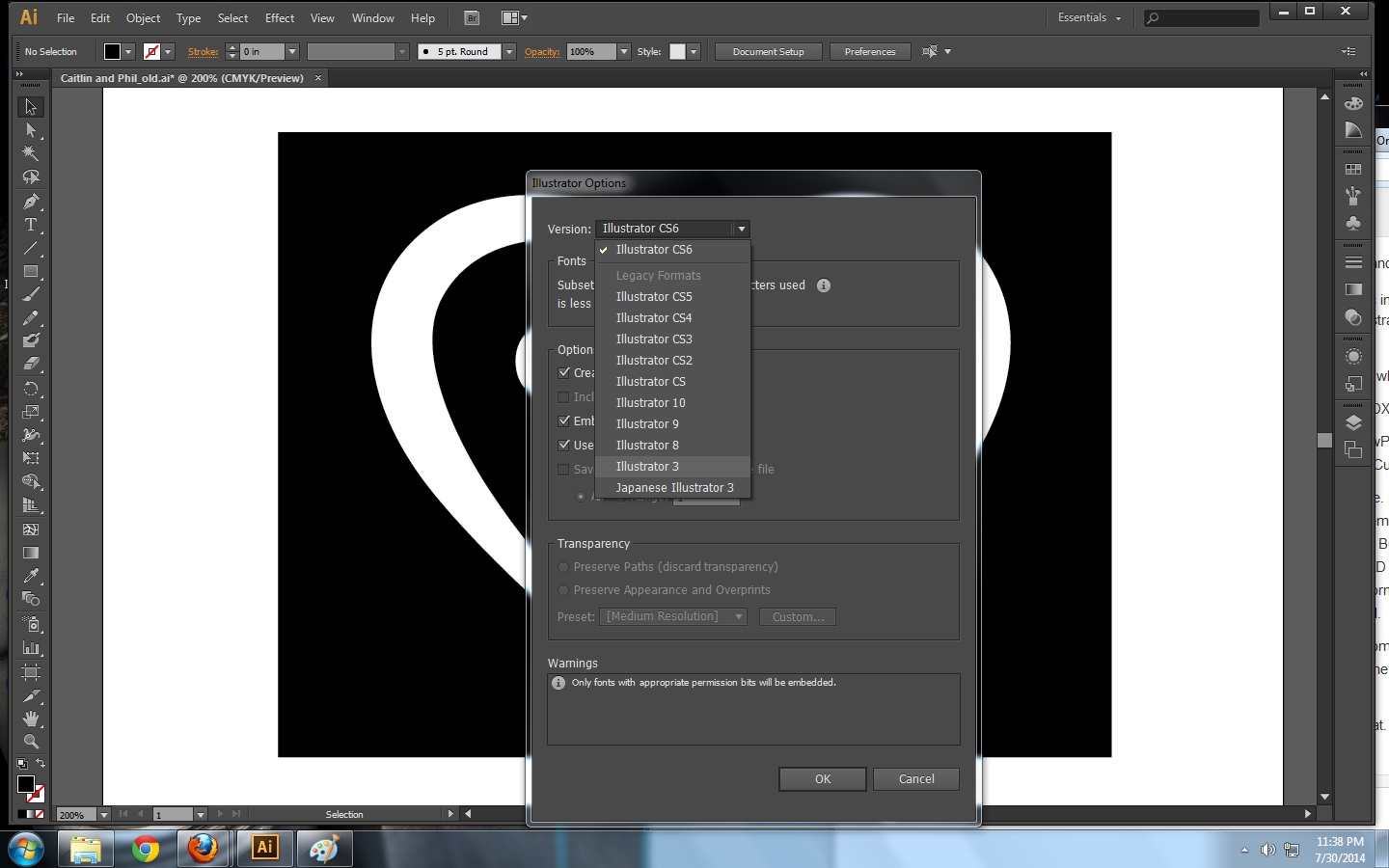The width and height of the screenshot is (1389, 868).
Task: Open the Version dropdown arrow
Action: (741, 229)
